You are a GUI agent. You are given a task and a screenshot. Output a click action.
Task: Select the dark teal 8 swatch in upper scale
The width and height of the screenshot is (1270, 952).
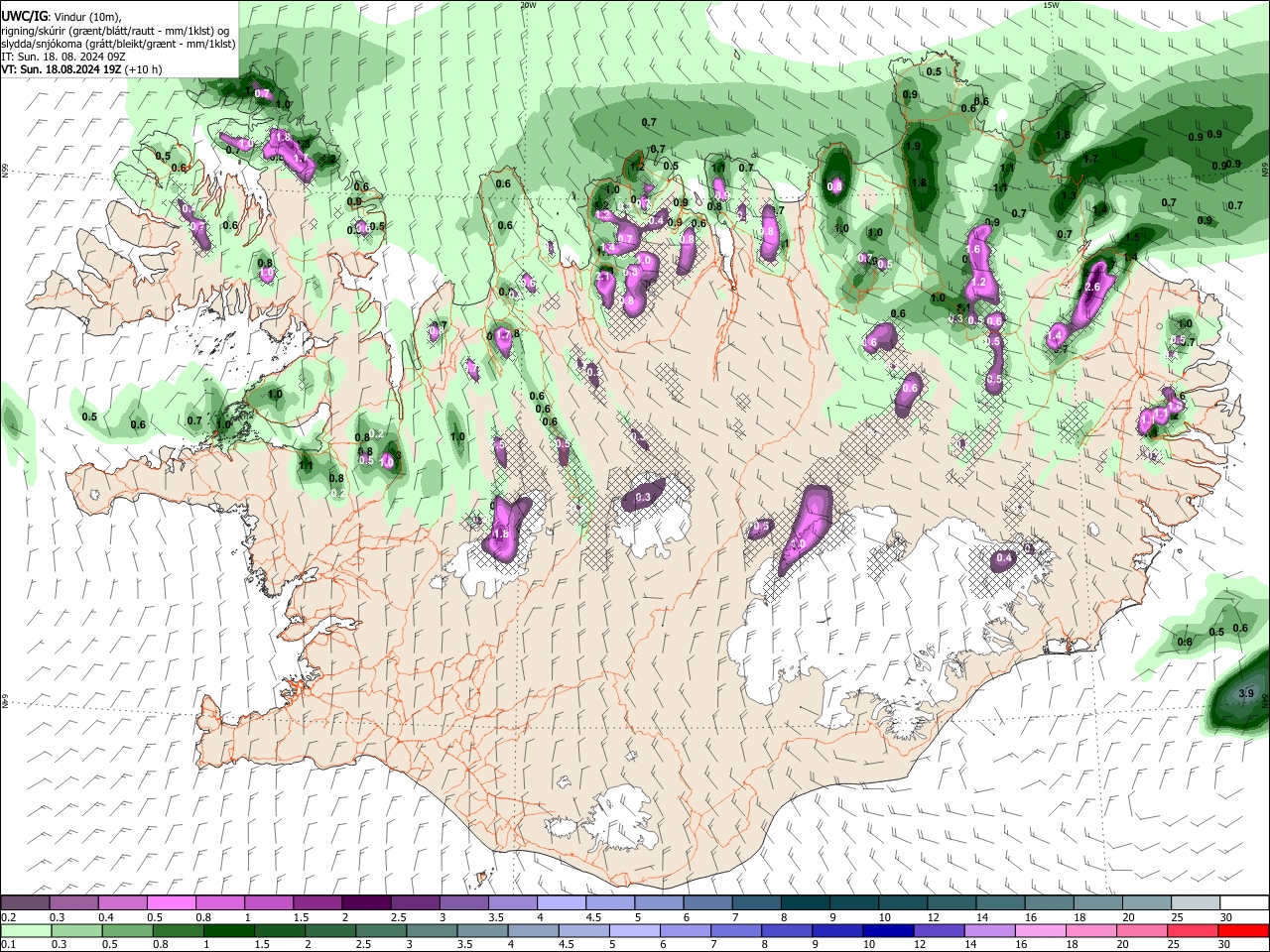point(805,903)
